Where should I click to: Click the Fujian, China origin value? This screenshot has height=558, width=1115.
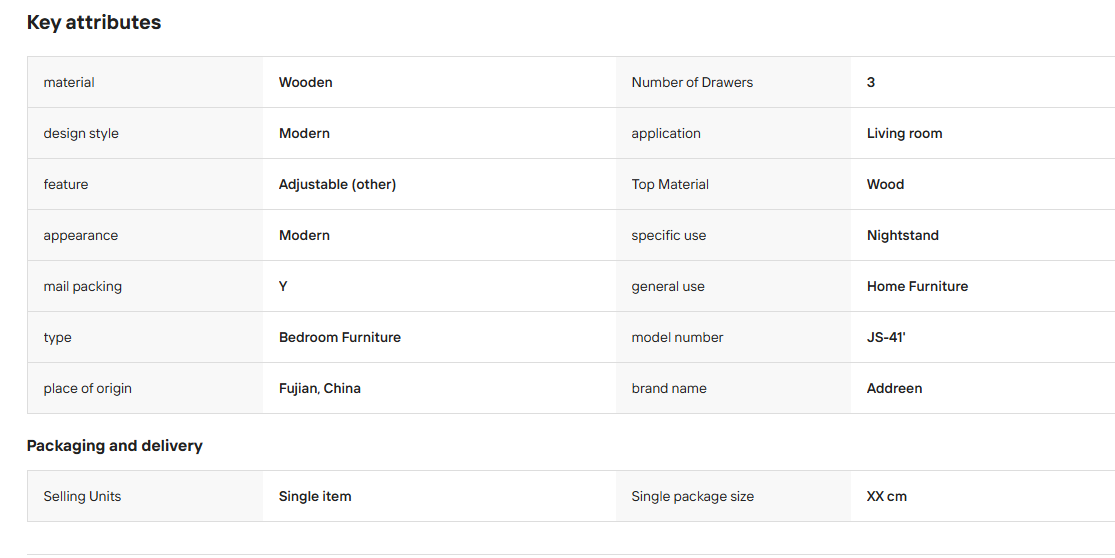click(x=320, y=388)
